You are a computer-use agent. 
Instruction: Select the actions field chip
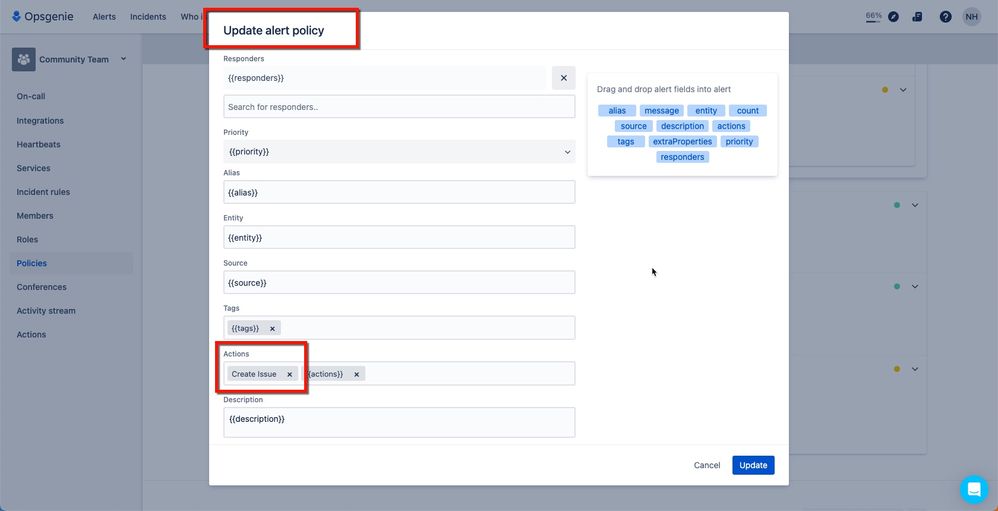731,126
